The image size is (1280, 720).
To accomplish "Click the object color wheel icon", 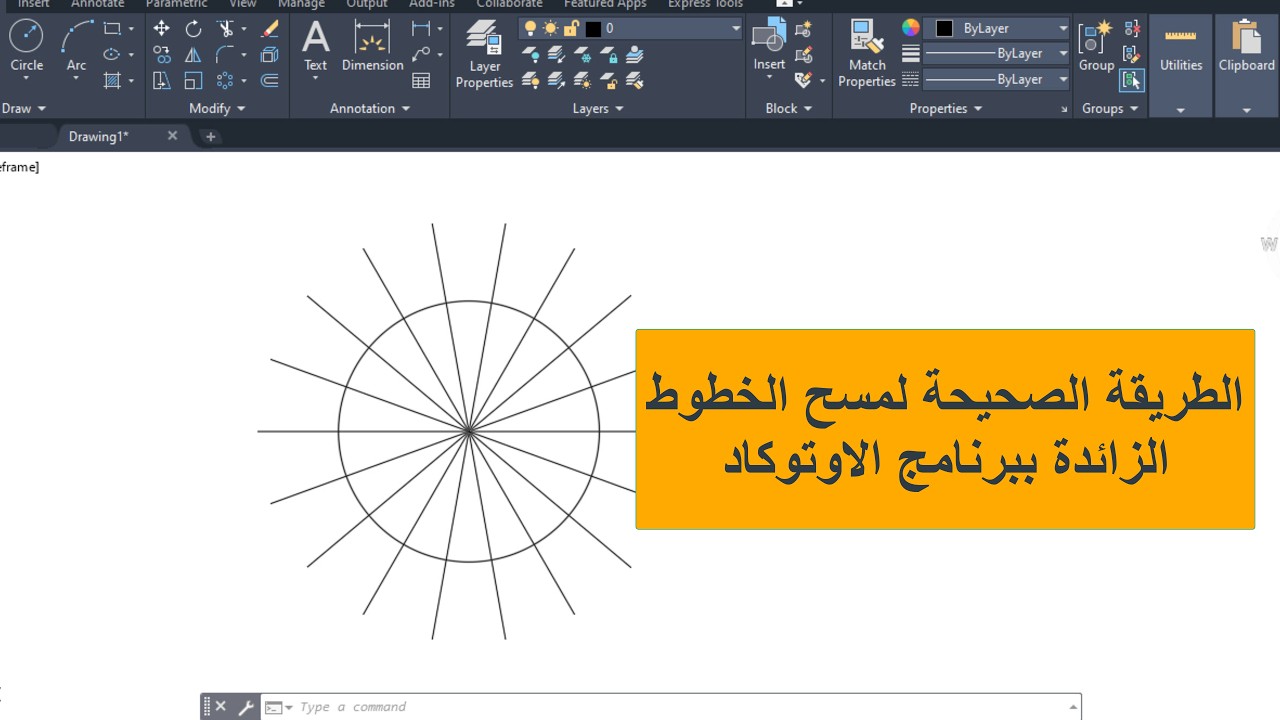I will coord(910,28).
